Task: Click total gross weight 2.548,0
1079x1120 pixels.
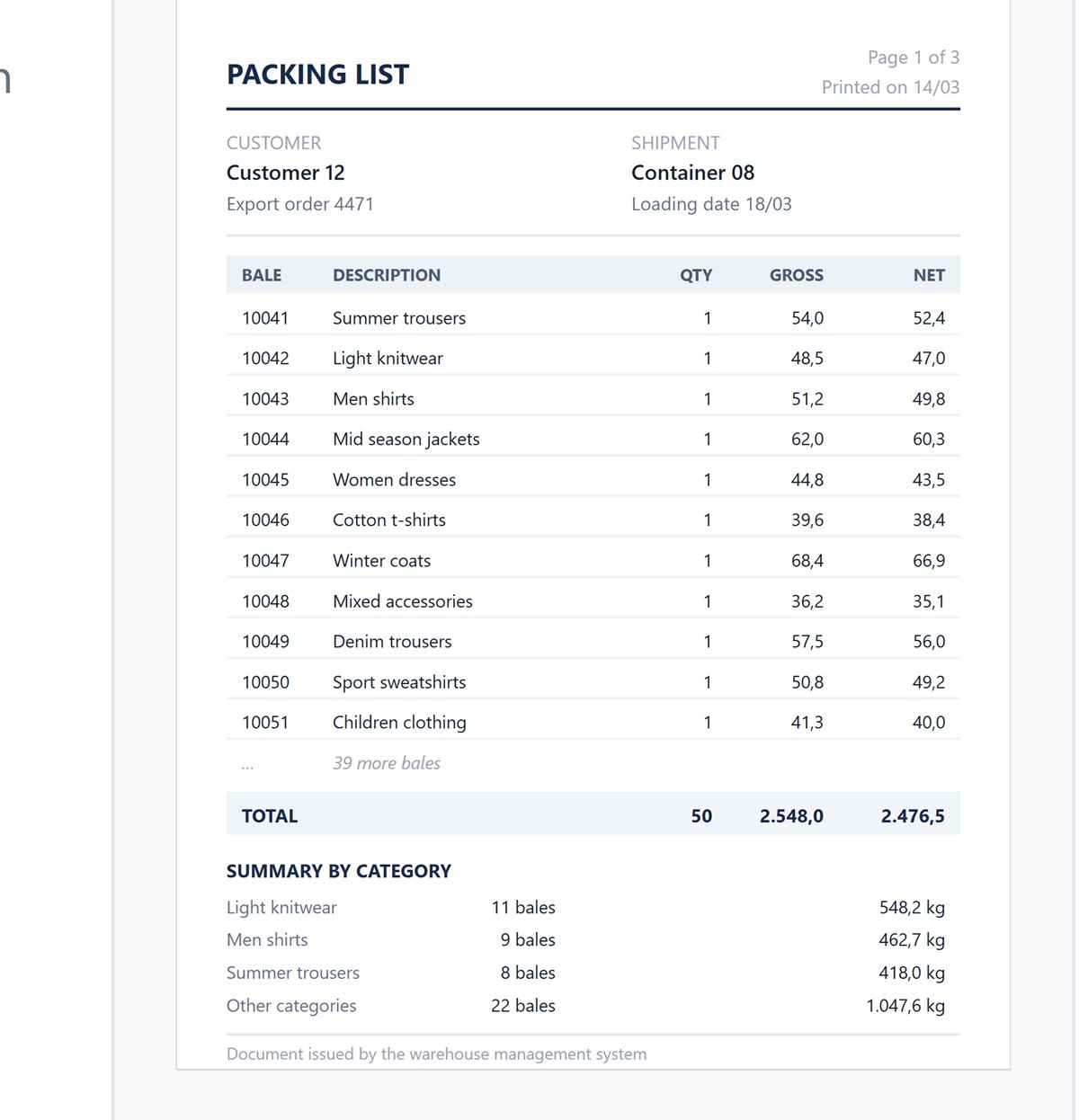Action: 791,816
